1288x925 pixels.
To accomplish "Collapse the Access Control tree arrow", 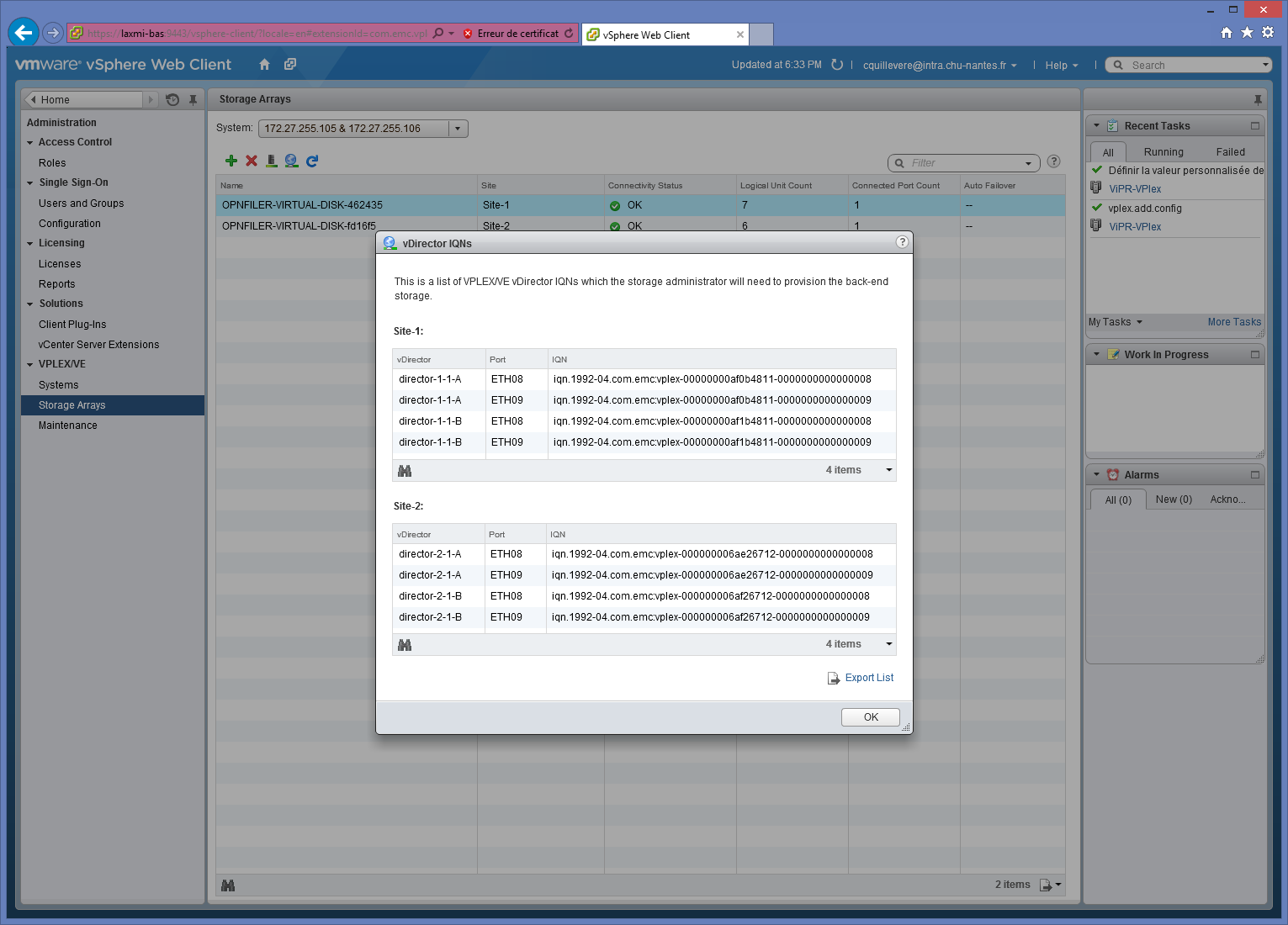I will tap(30, 143).
